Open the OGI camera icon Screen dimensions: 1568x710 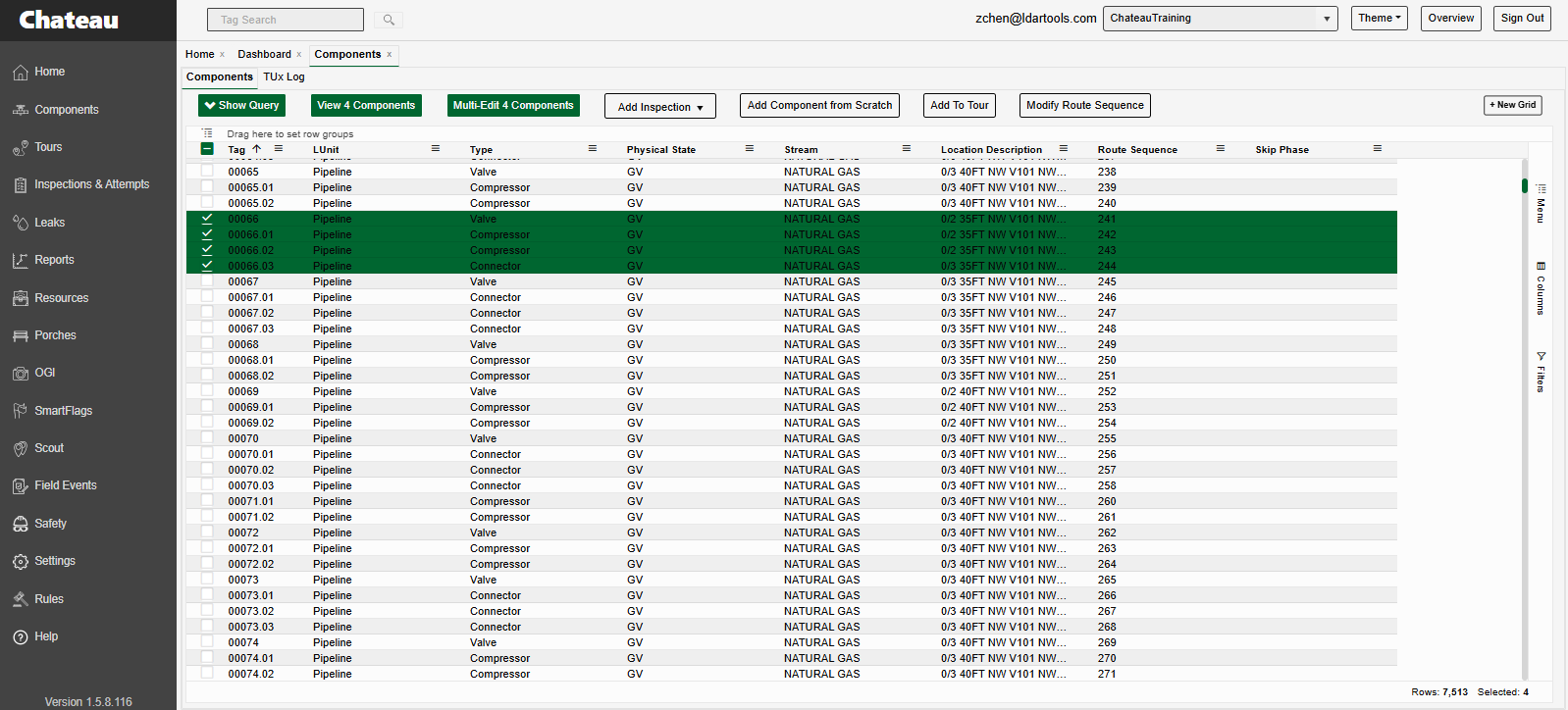click(21, 373)
